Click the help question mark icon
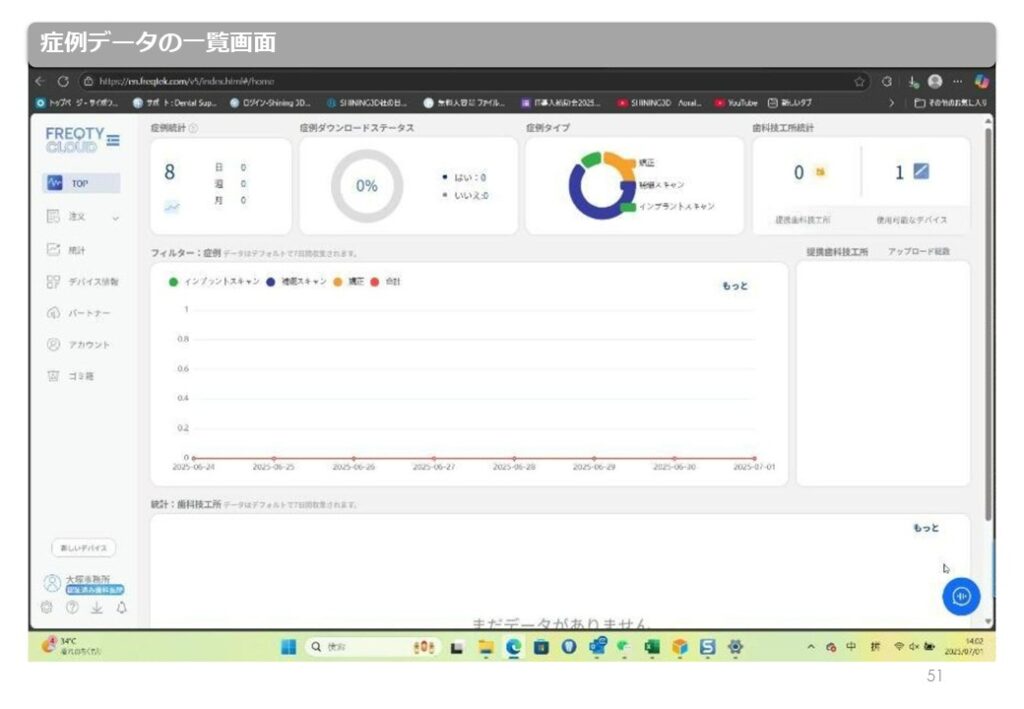This screenshot has height=709, width=1024. pos(72,607)
